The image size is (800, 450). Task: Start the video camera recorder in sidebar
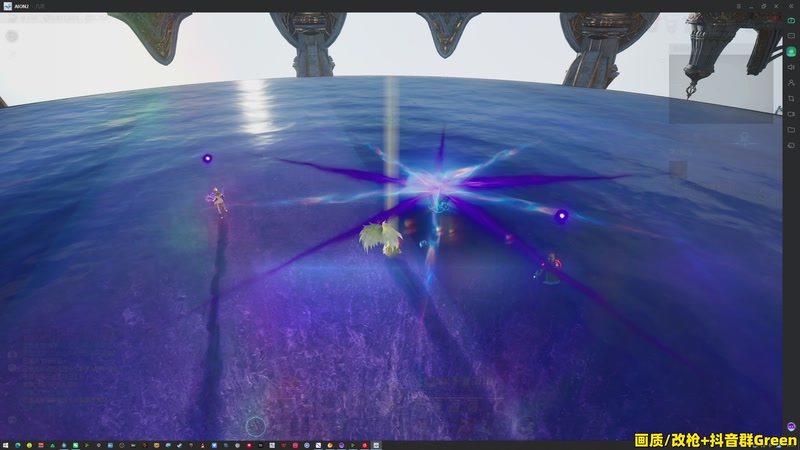(791, 114)
